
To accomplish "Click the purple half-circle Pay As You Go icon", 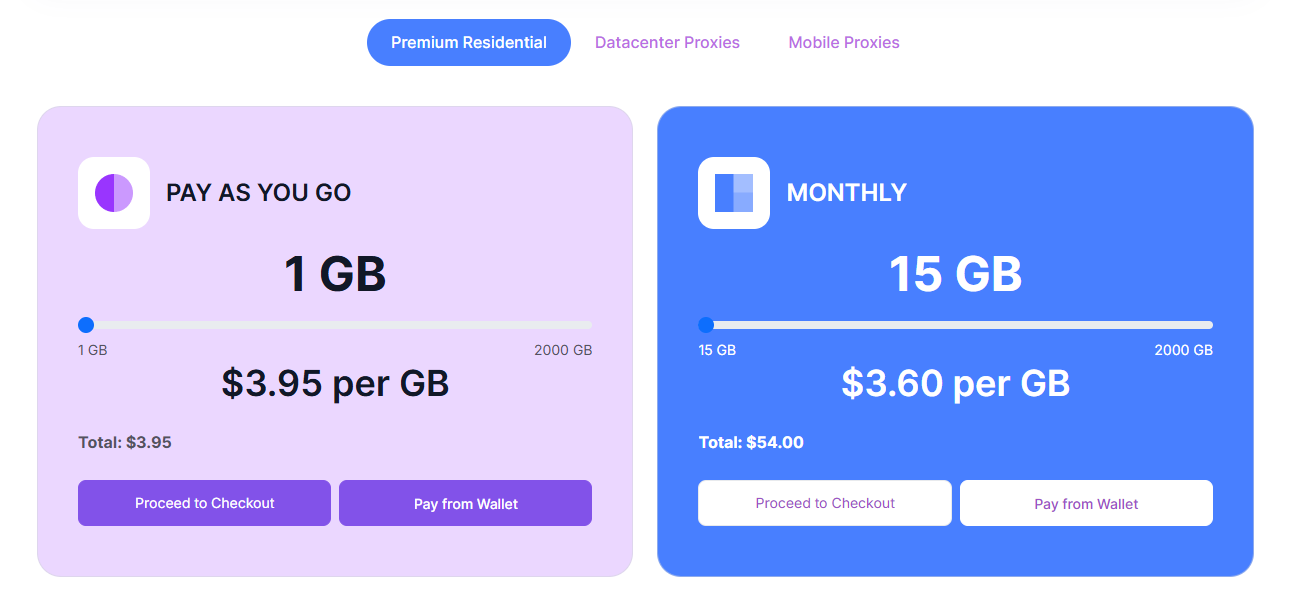I will click(x=114, y=193).
